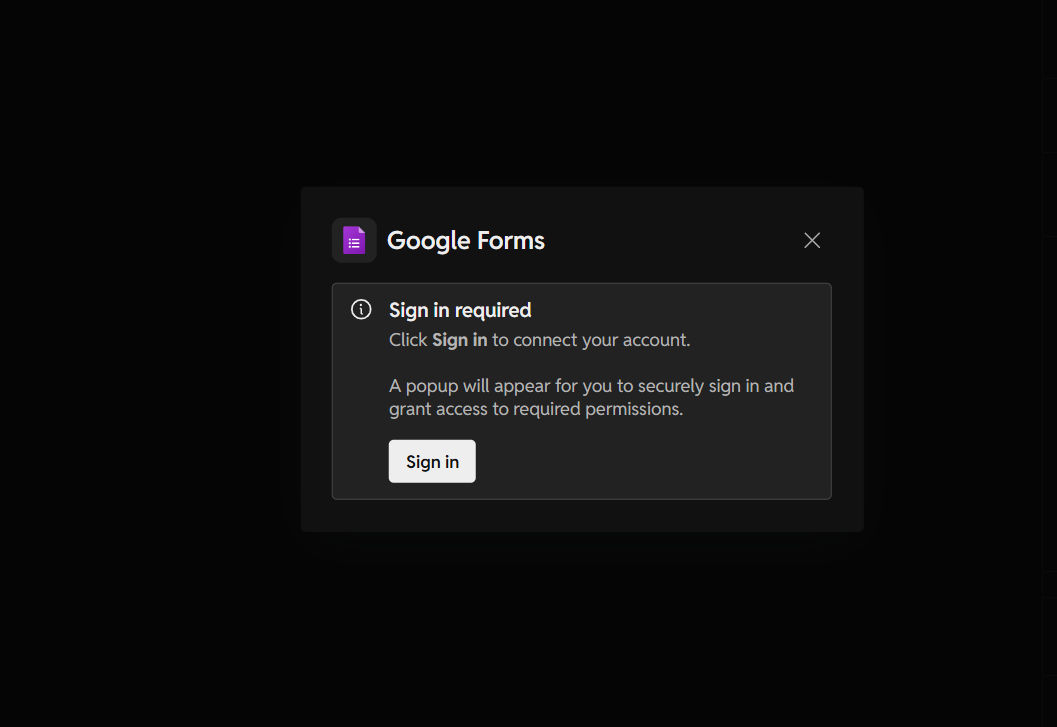
Task: Click the info circle icon
Action: 361,310
